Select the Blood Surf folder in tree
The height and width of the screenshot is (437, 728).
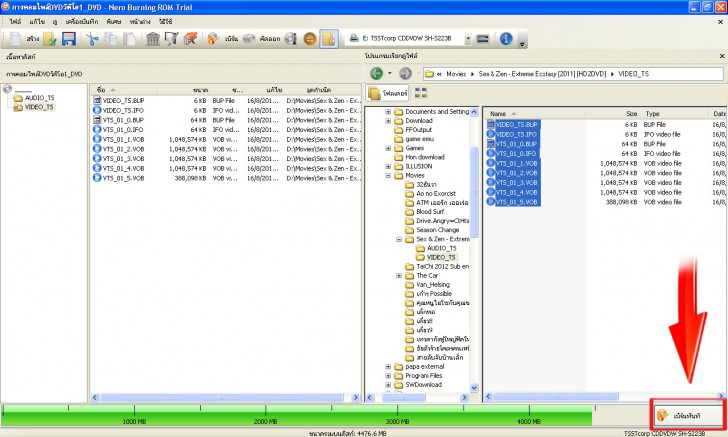click(430, 211)
